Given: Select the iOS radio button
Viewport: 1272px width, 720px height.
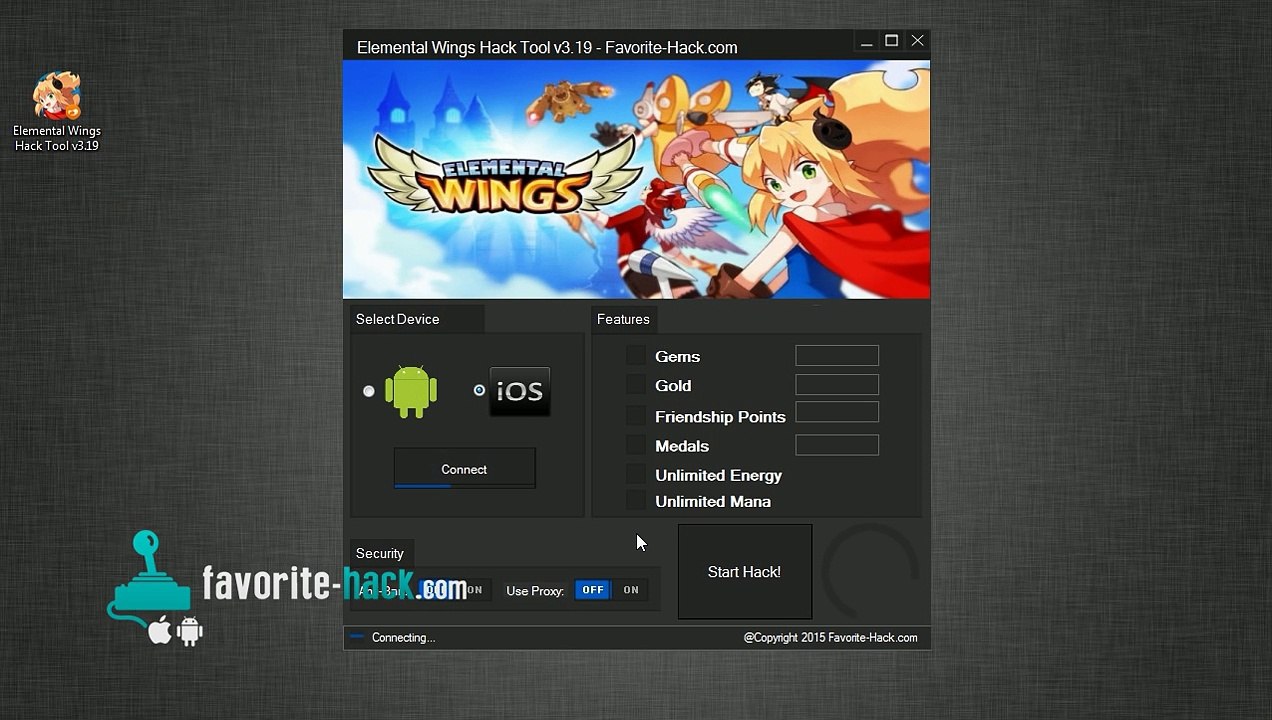Looking at the screenshot, I should coord(479,390).
